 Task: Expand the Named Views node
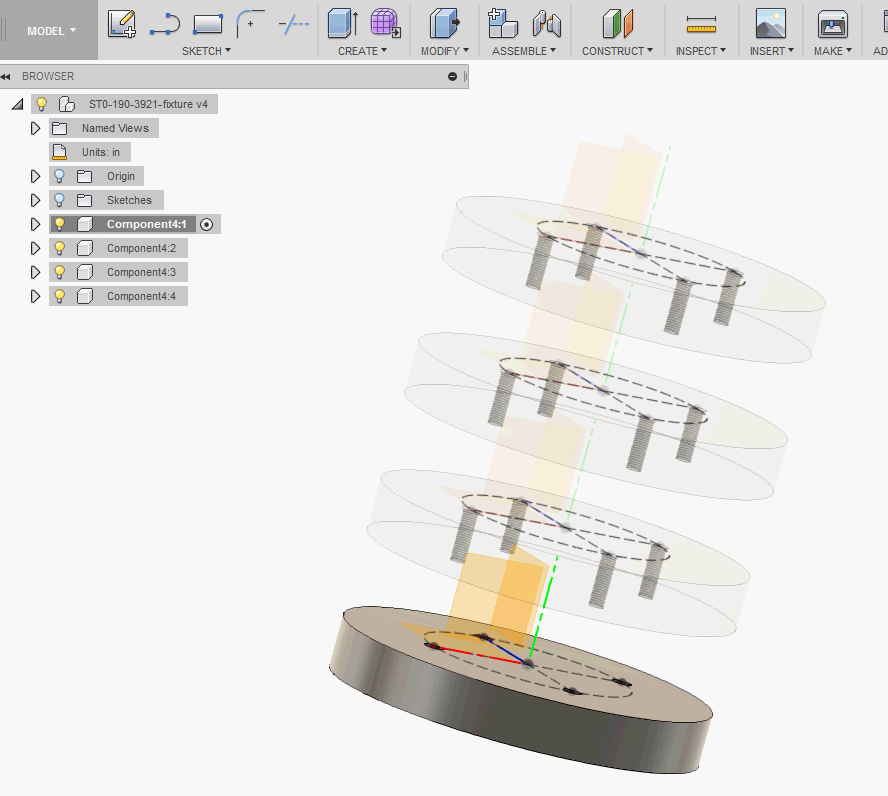35,129
